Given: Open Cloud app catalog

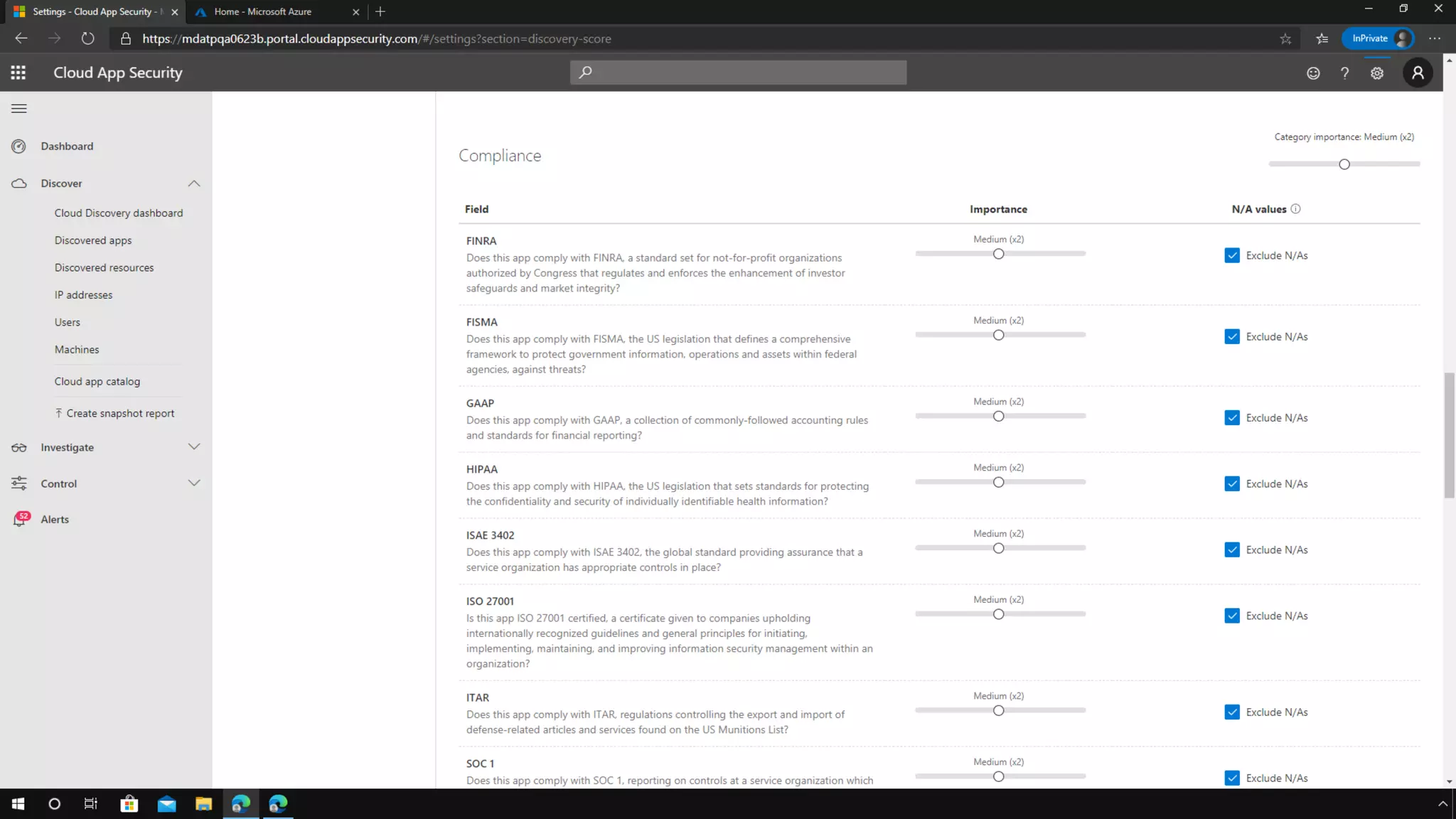Looking at the screenshot, I should pyautogui.click(x=97, y=382).
